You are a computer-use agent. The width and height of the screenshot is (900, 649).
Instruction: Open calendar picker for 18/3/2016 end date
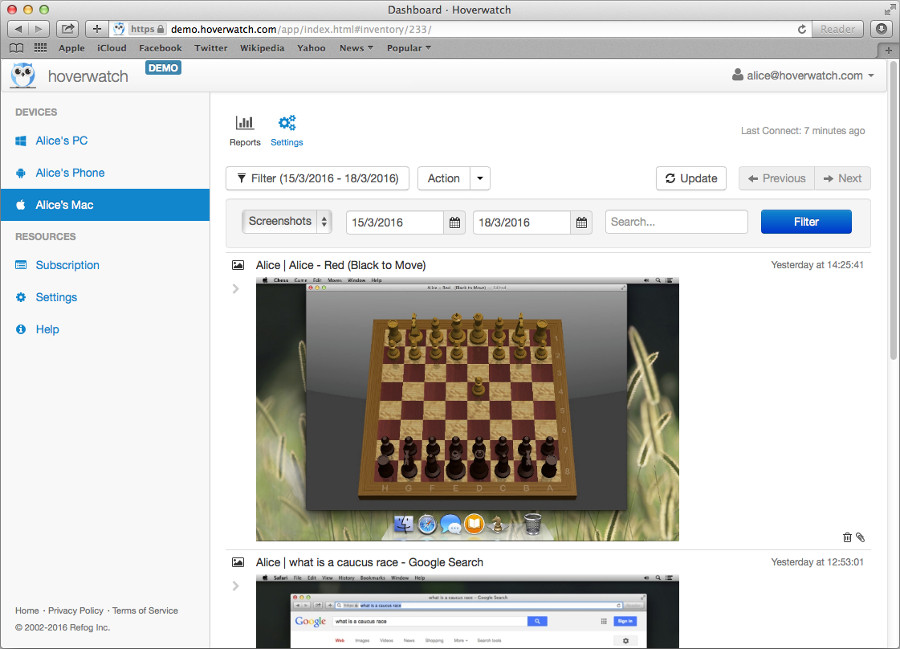(x=582, y=222)
